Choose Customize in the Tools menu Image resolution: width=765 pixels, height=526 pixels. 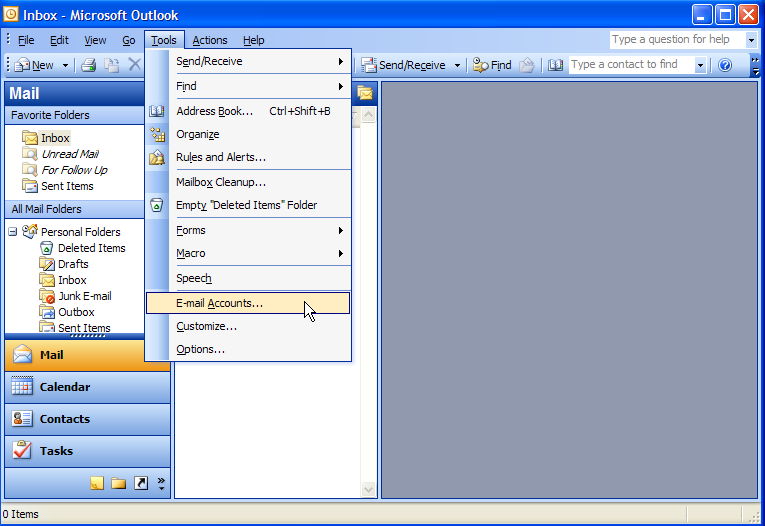coord(248,326)
